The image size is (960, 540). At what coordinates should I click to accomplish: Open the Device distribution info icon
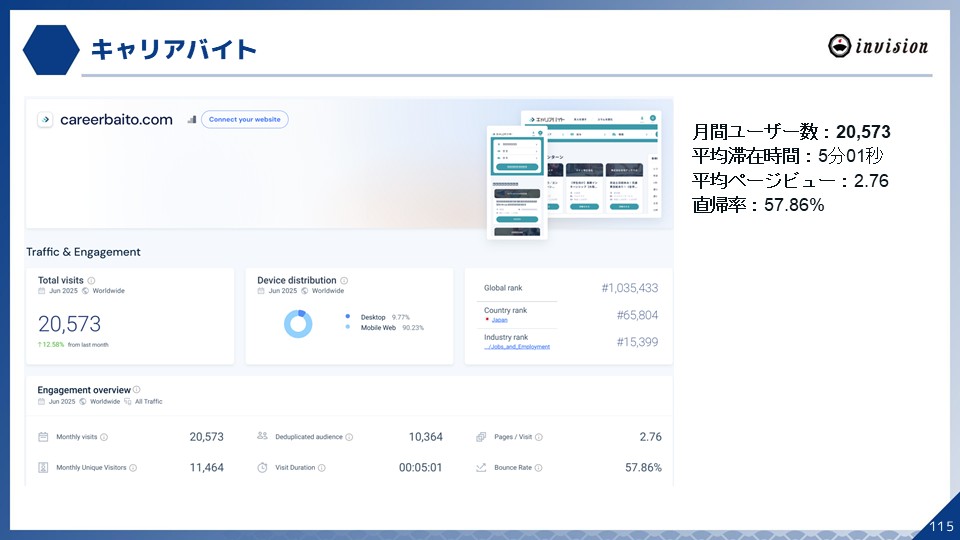coord(344,280)
